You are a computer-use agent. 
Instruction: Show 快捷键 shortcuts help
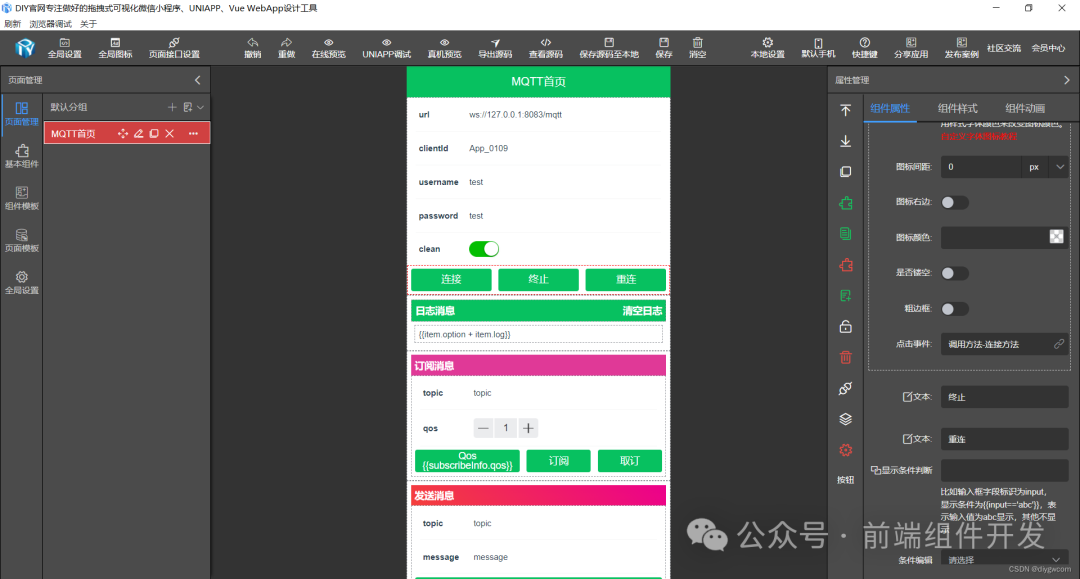(864, 48)
